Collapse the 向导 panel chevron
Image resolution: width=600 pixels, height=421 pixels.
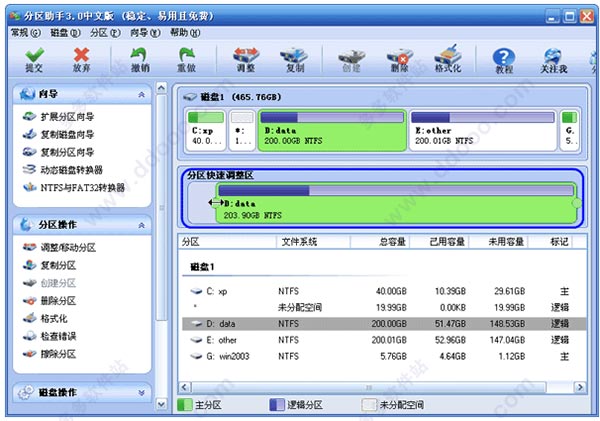tap(141, 95)
